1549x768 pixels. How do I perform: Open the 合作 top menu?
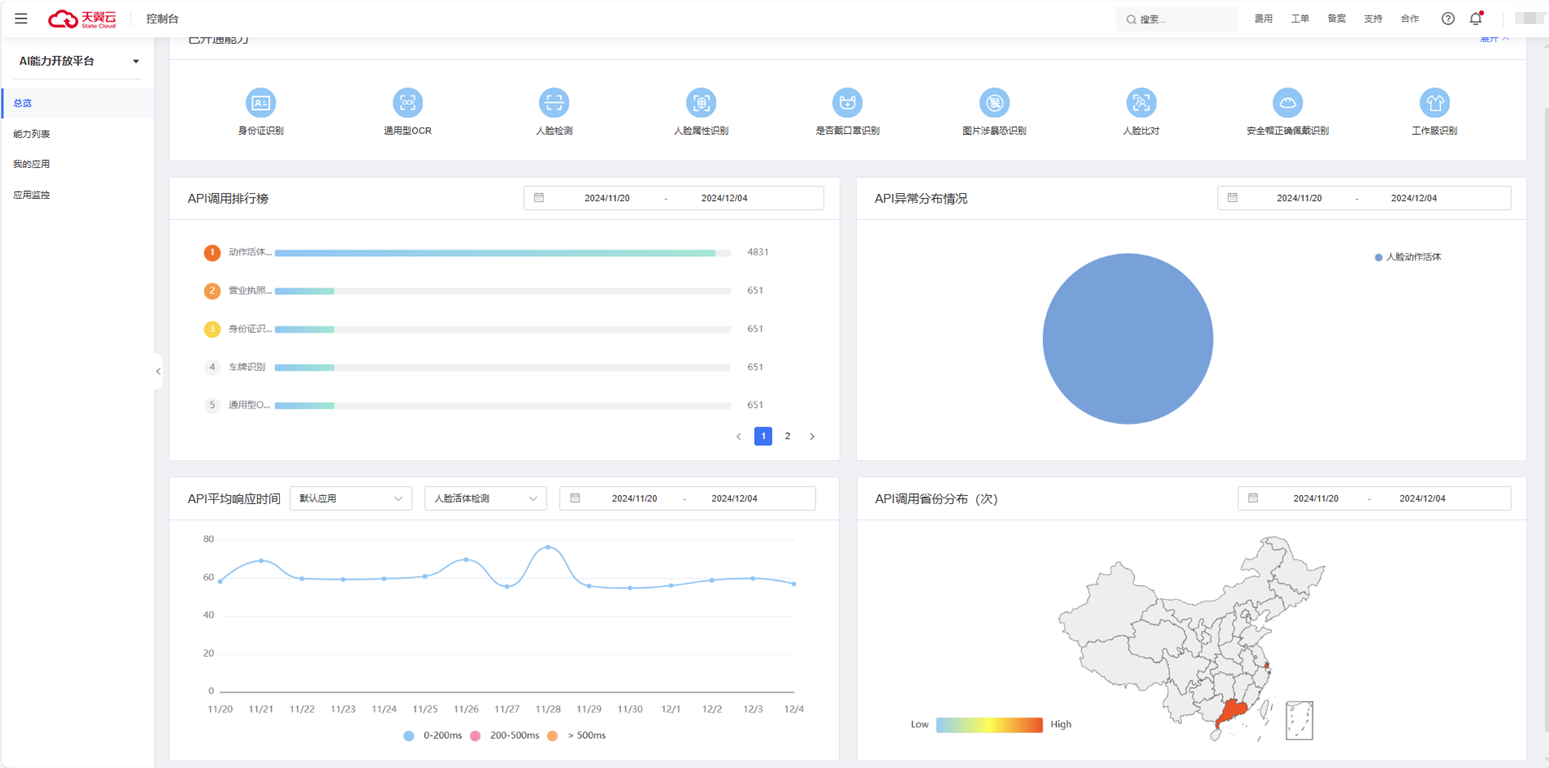click(1409, 19)
